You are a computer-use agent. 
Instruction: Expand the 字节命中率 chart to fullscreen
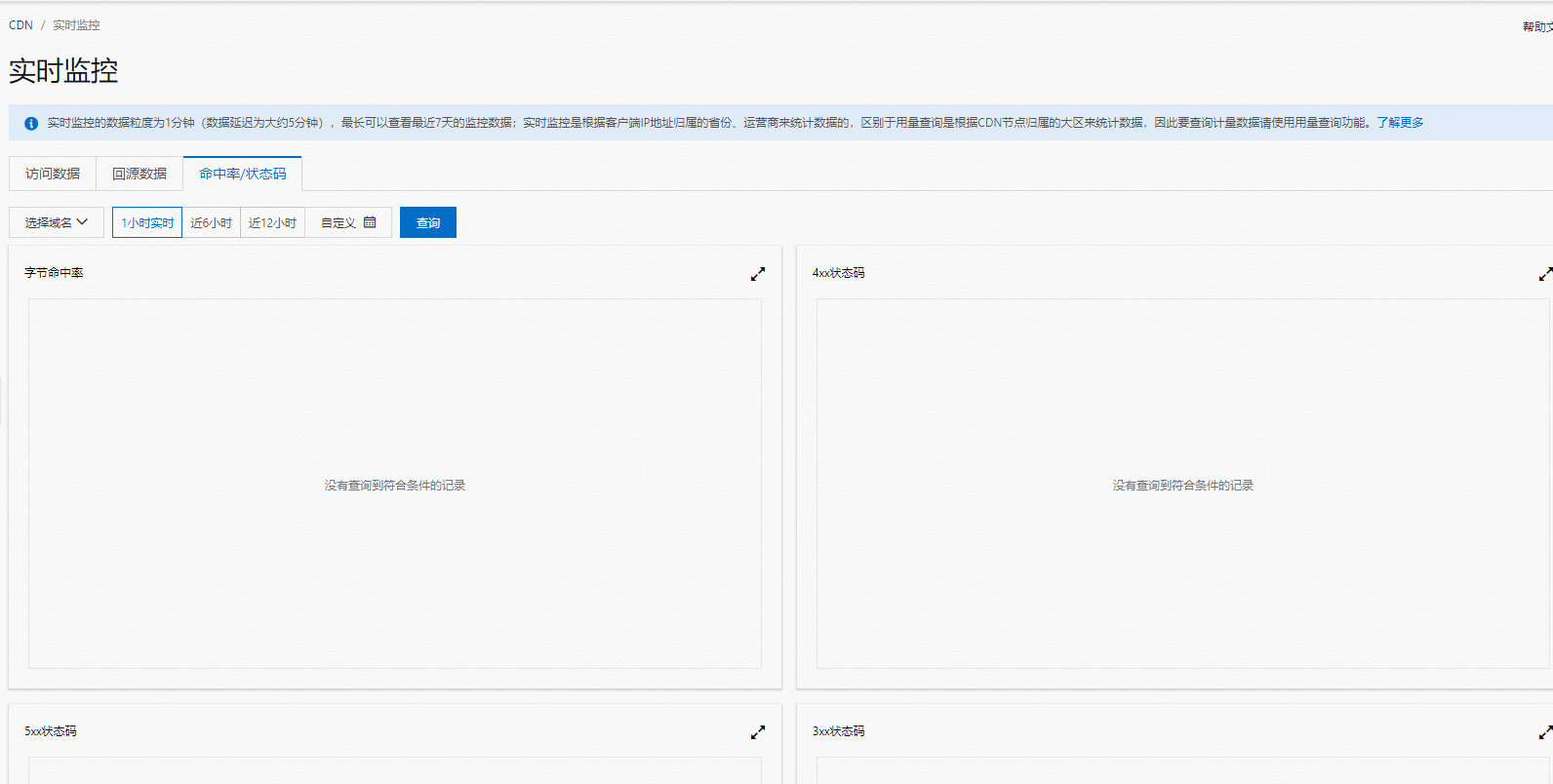point(758,274)
